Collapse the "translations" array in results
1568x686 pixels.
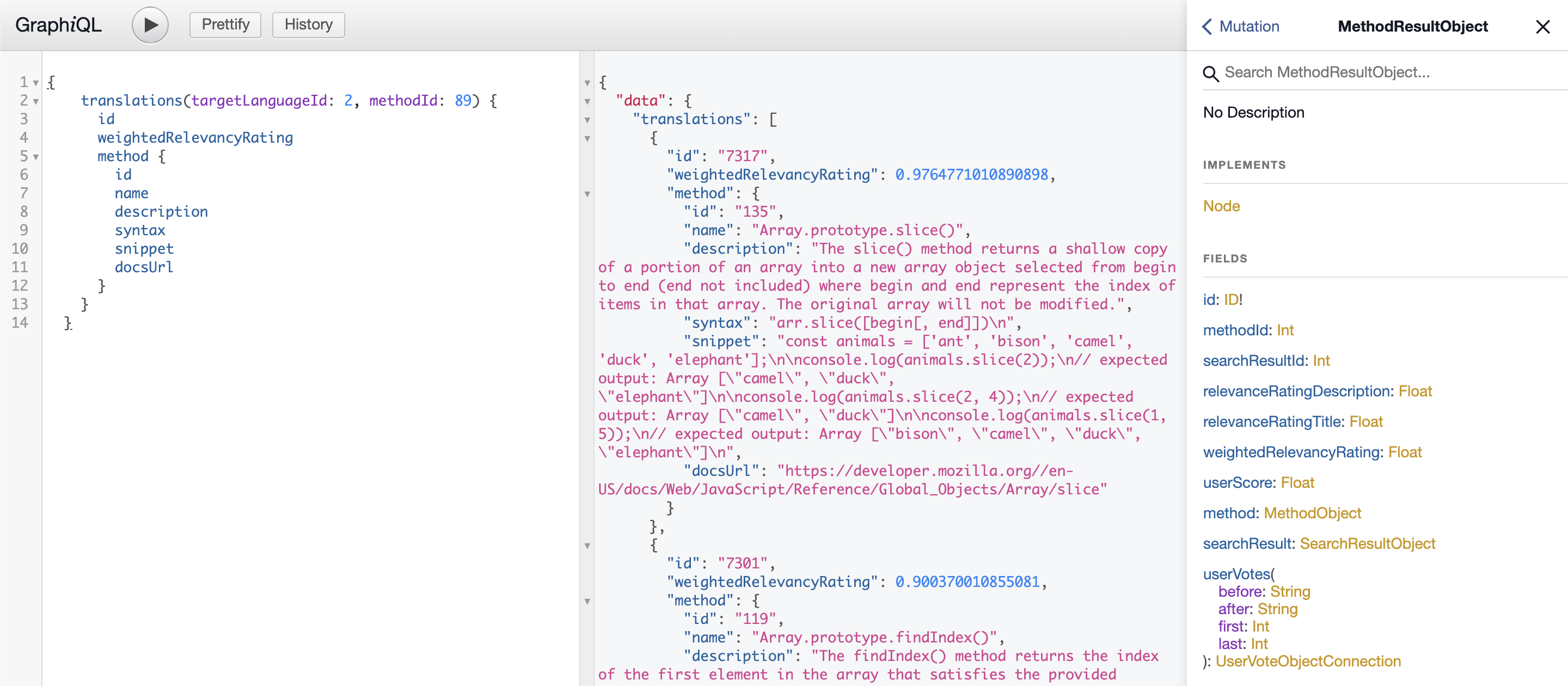(587, 119)
